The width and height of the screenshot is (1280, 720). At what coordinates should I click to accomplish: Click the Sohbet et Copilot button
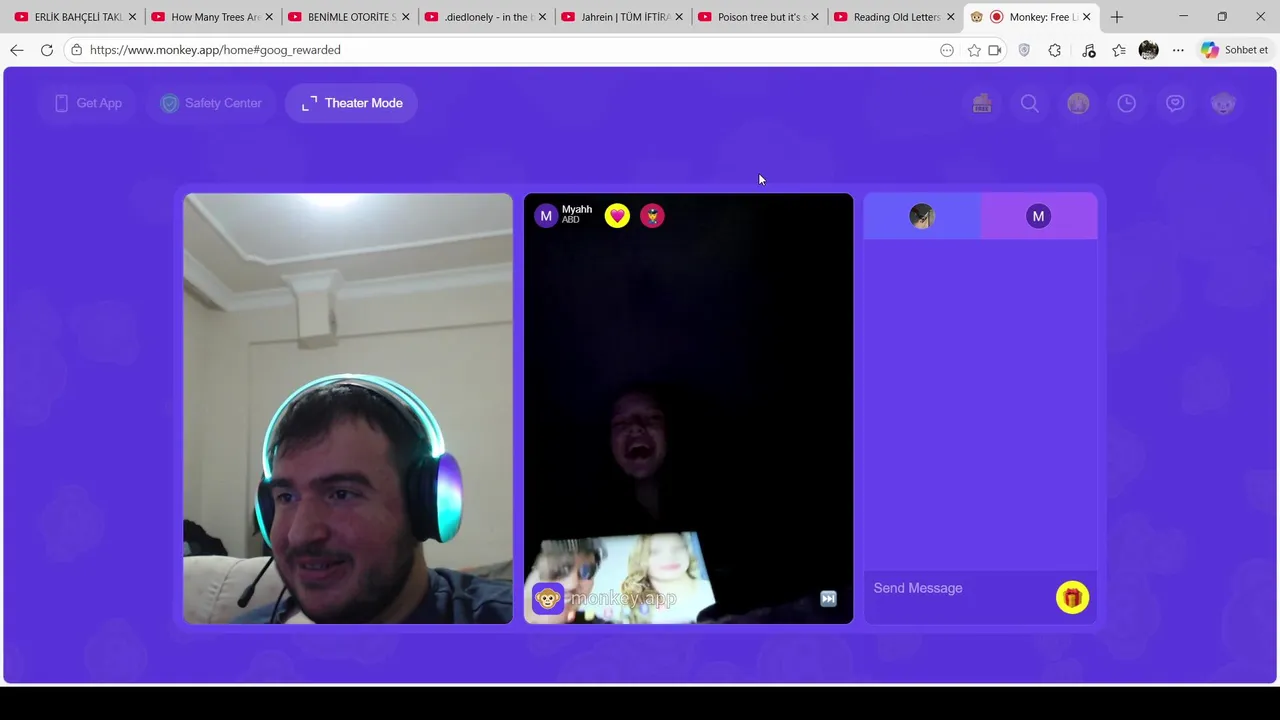click(x=1235, y=50)
